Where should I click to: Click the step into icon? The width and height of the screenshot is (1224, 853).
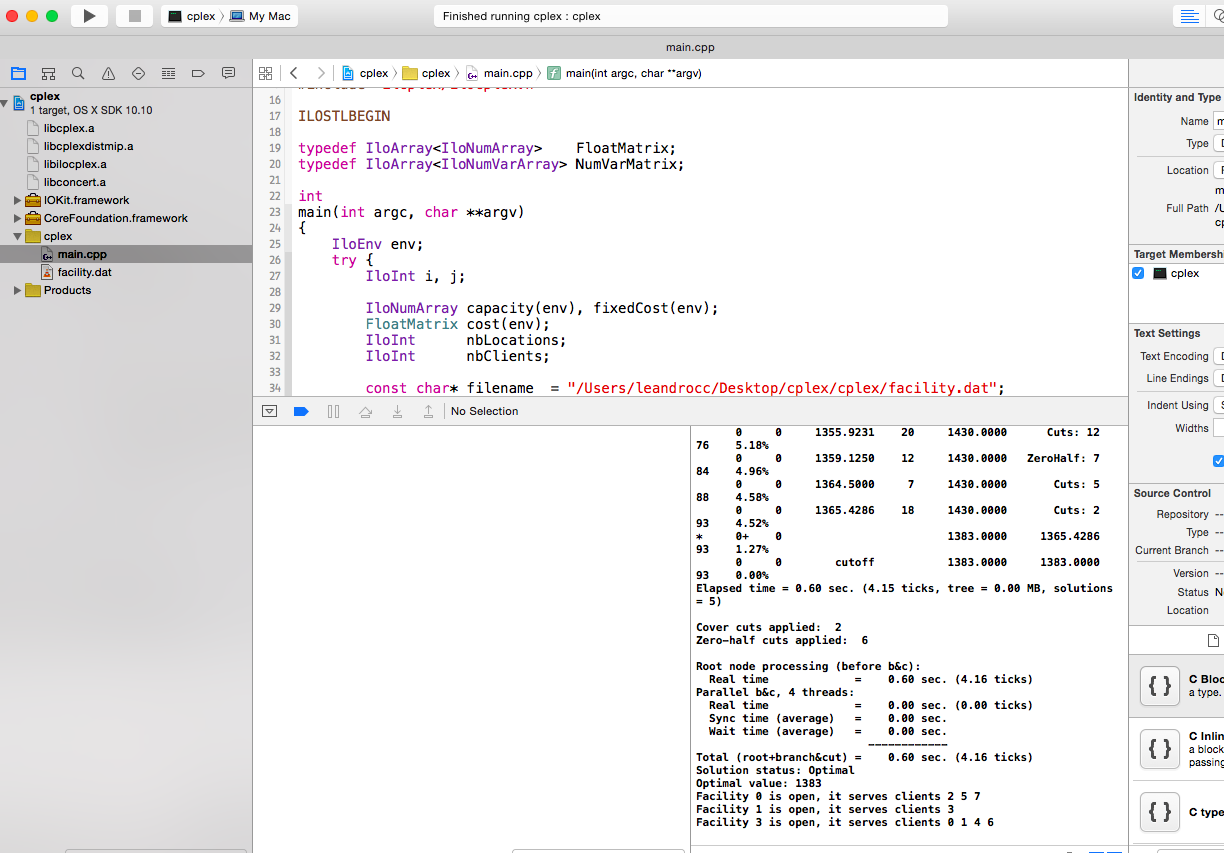397,411
